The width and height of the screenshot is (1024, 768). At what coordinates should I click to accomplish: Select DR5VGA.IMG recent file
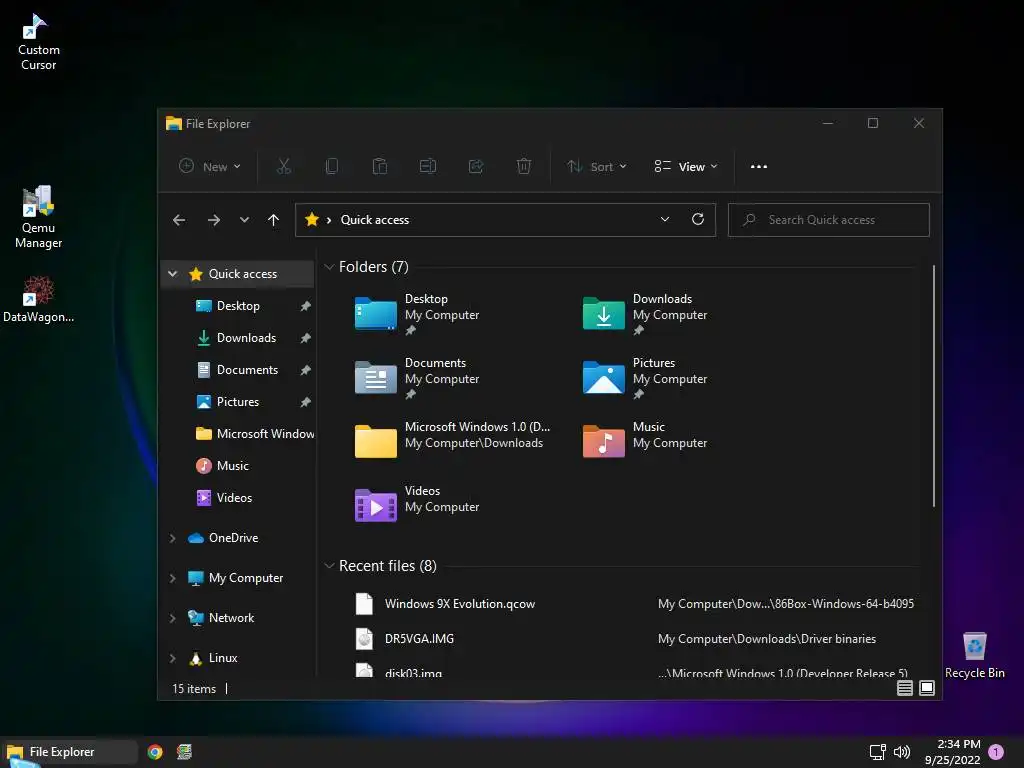tap(633, 639)
